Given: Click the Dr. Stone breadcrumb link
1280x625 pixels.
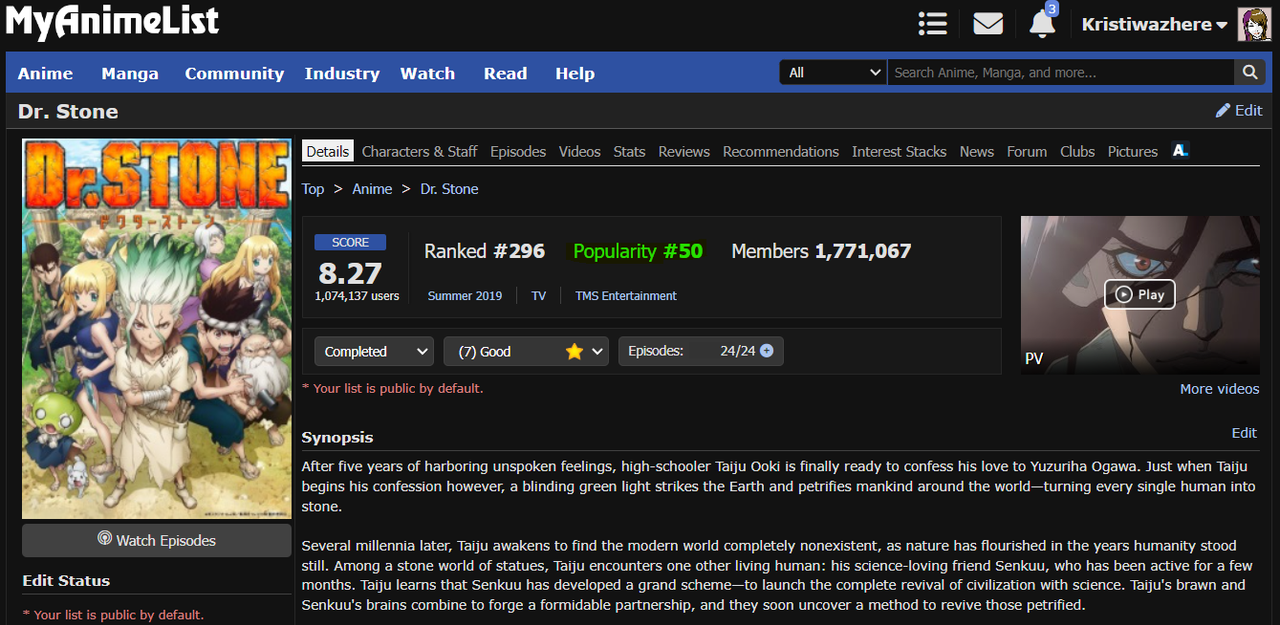Looking at the screenshot, I should coord(449,188).
